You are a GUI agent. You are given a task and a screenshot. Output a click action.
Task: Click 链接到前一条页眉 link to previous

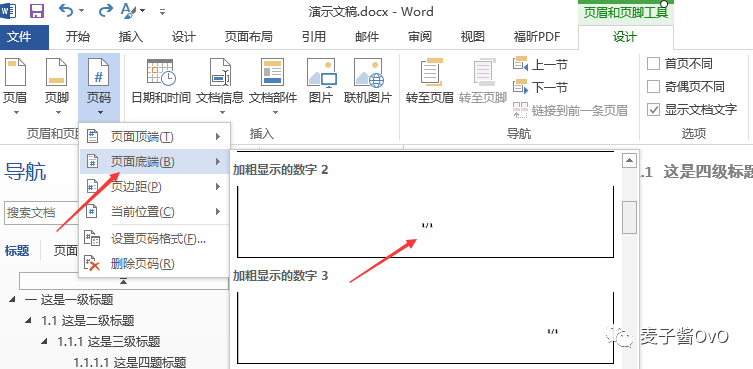coord(571,110)
